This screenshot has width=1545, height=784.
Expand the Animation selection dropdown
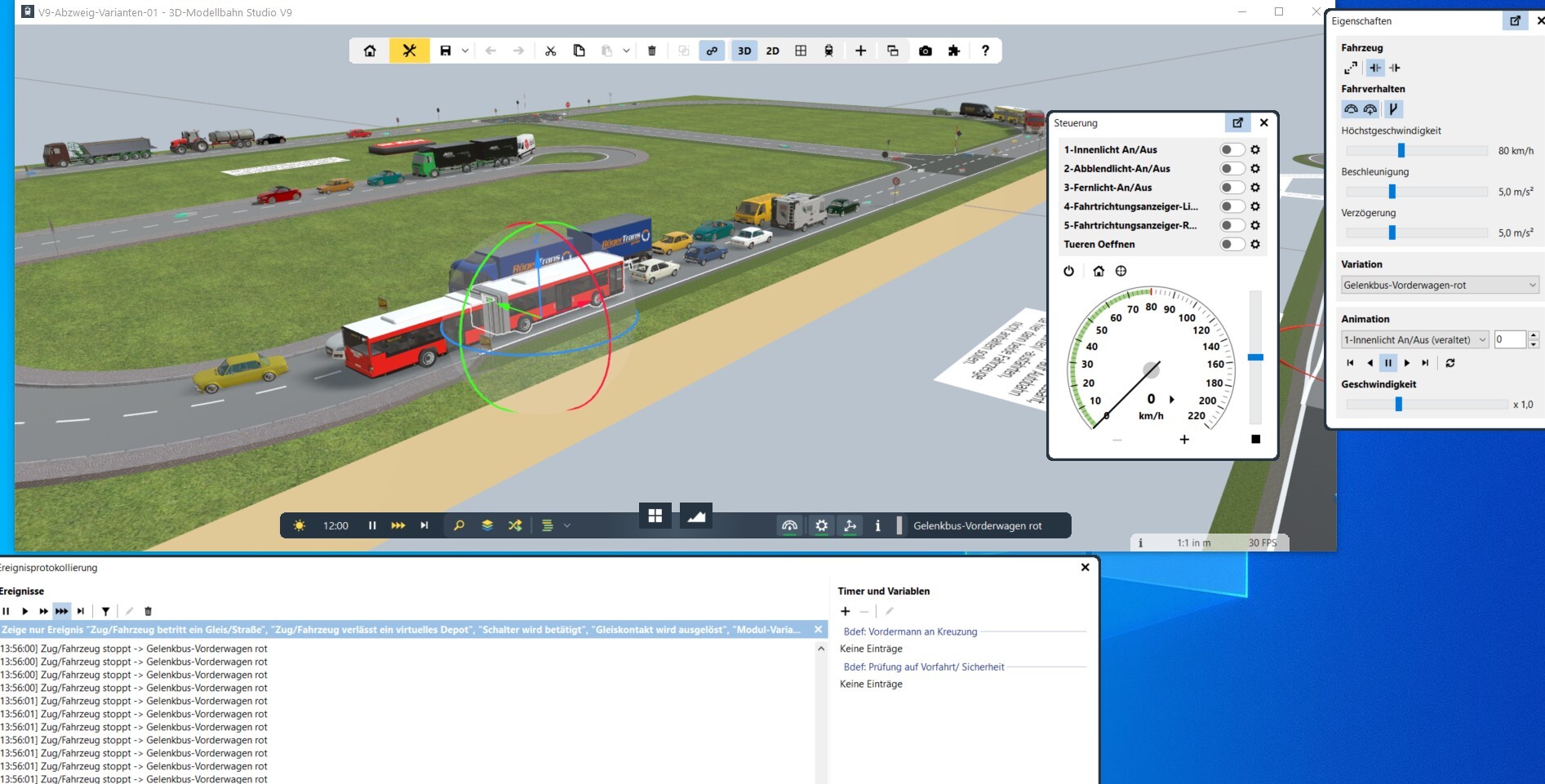click(1414, 339)
